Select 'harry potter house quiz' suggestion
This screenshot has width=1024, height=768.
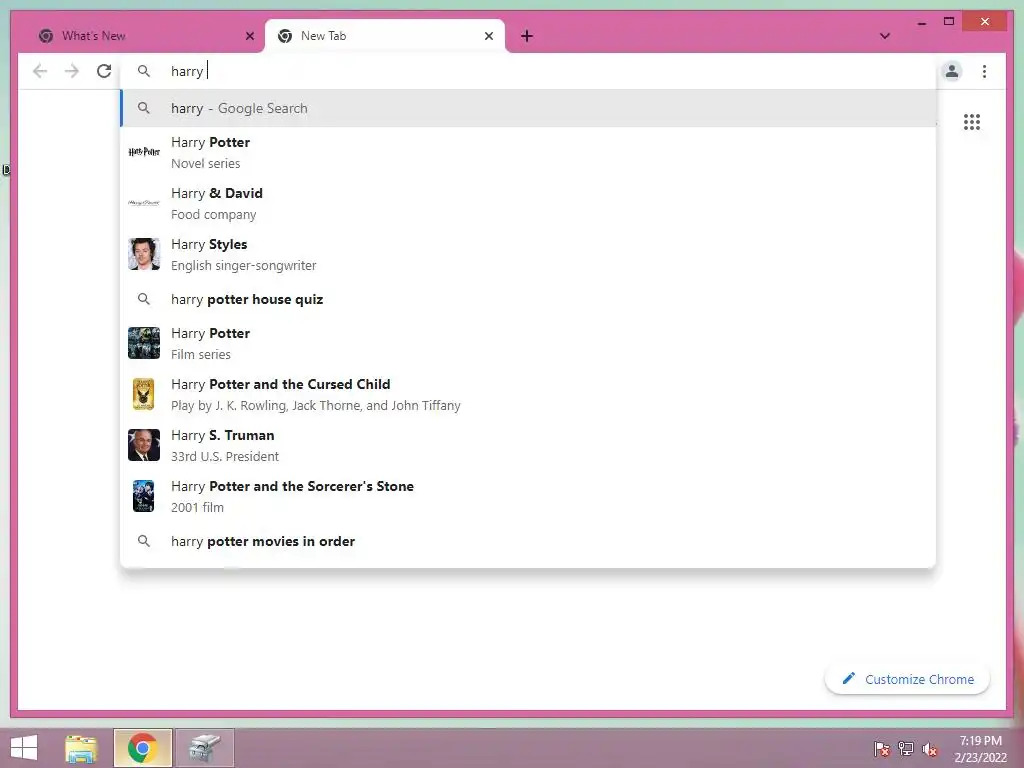(528, 299)
